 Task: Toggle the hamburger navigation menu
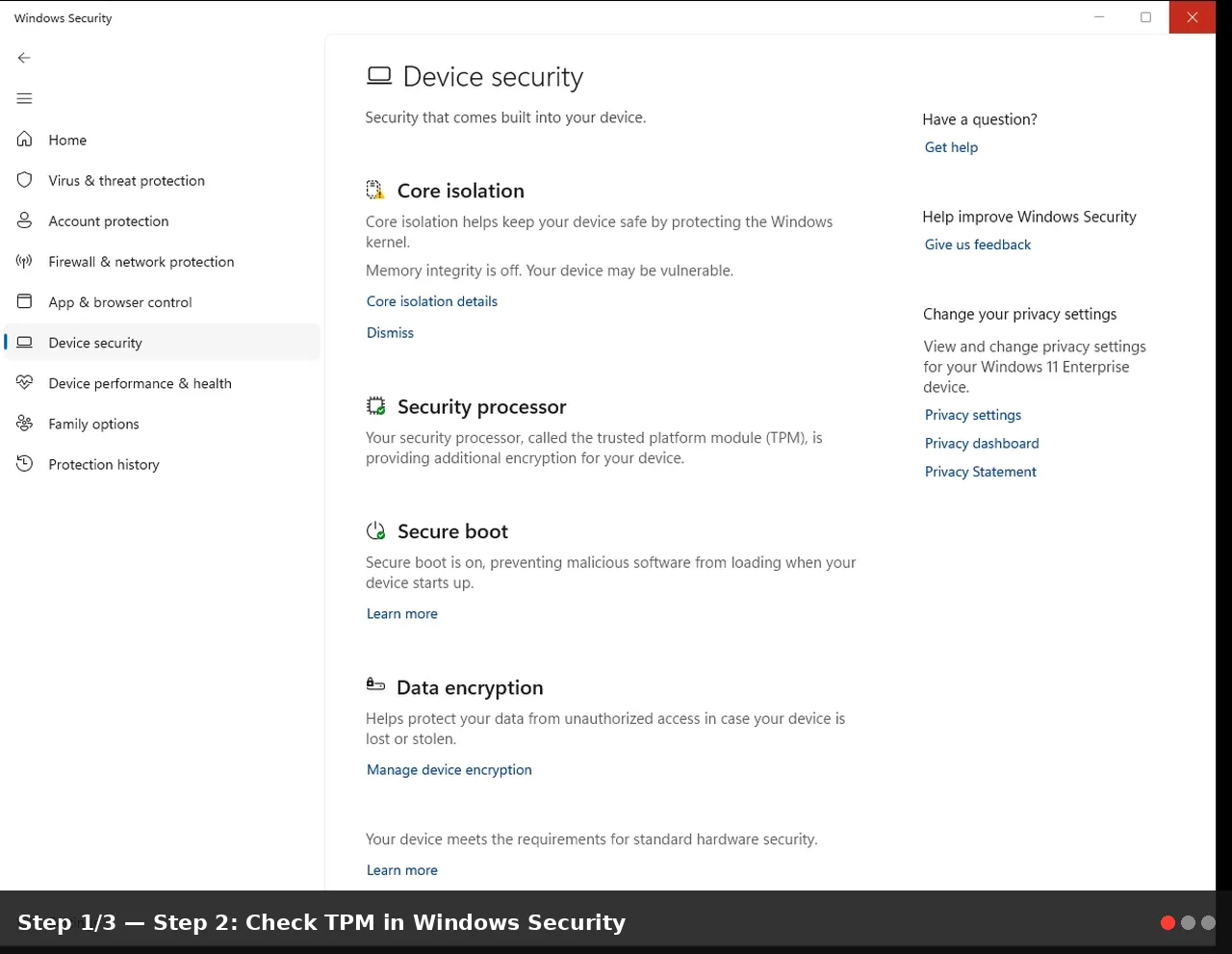[24, 98]
